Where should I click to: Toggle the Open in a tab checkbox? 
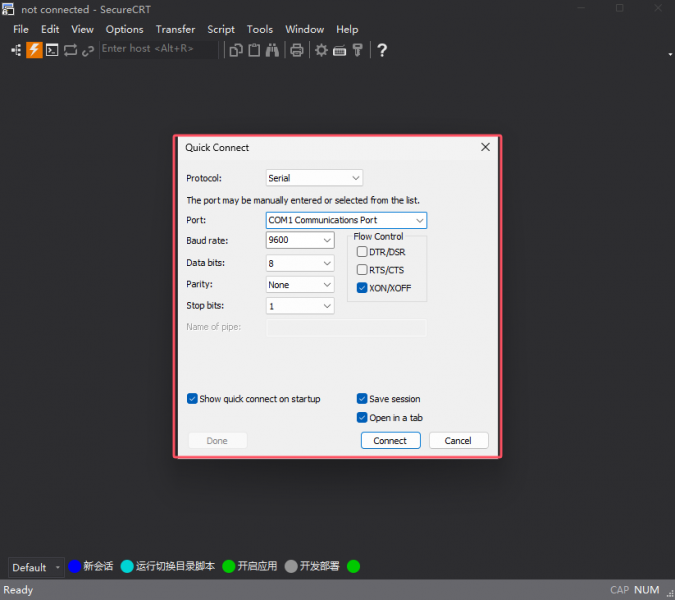pos(362,418)
